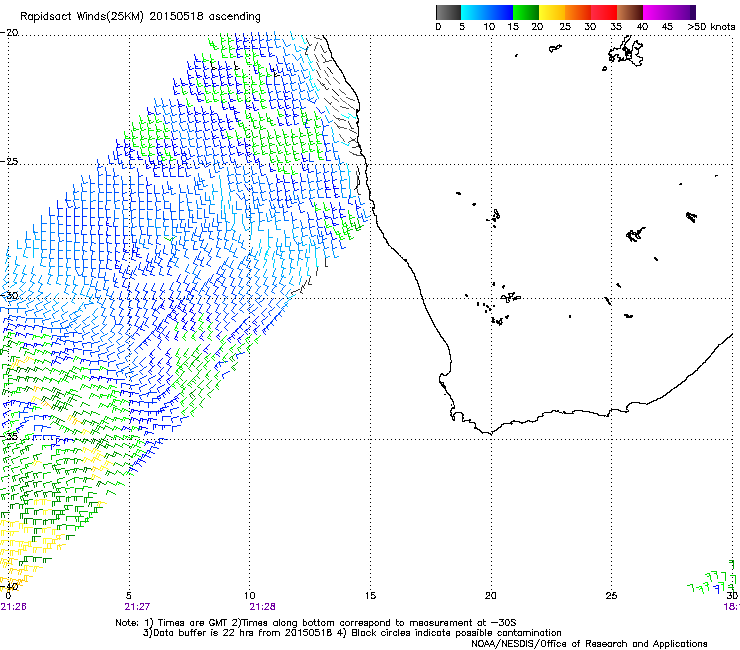Click the green wind barbs at bottom-right corner
Image resolution: width=740 pixels, height=650 pixels.
pyautogui.click(x=712, y=578)
